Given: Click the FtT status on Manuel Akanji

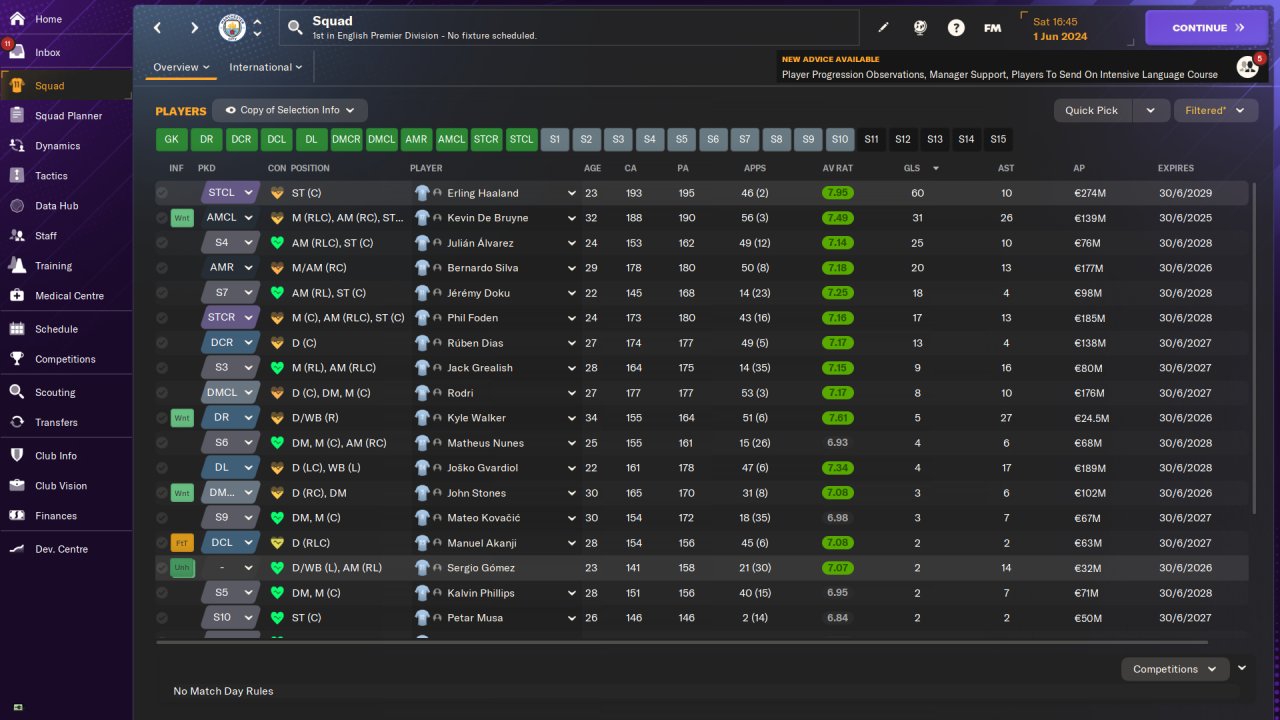Looking at the screenshot, I should coord(182,543).
